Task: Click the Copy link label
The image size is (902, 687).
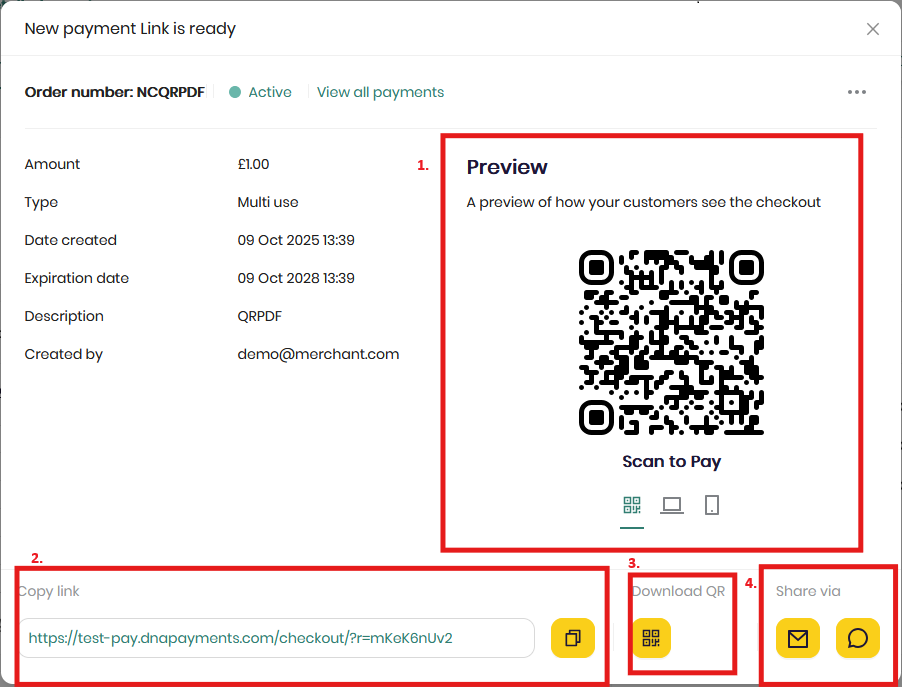Action: [x=49, y=591]
